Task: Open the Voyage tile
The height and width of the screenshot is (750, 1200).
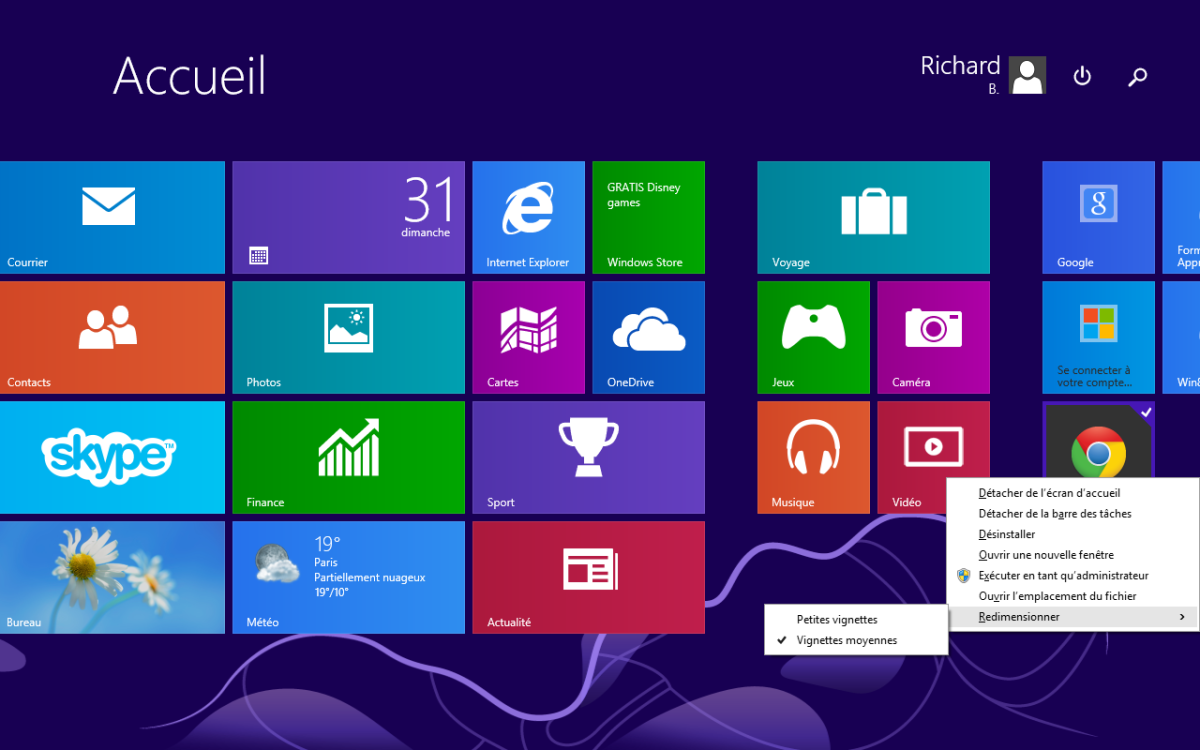Action: pyautogui.click(x=873, y=217)
